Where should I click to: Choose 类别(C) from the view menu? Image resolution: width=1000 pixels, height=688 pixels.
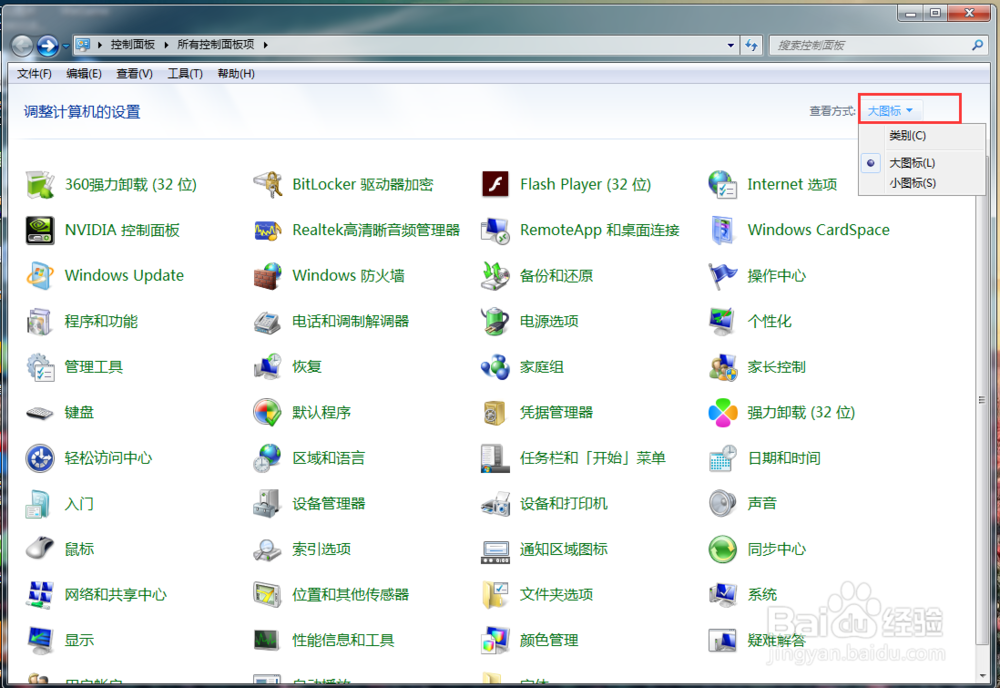pyautogui.click(x=908, y=136)
